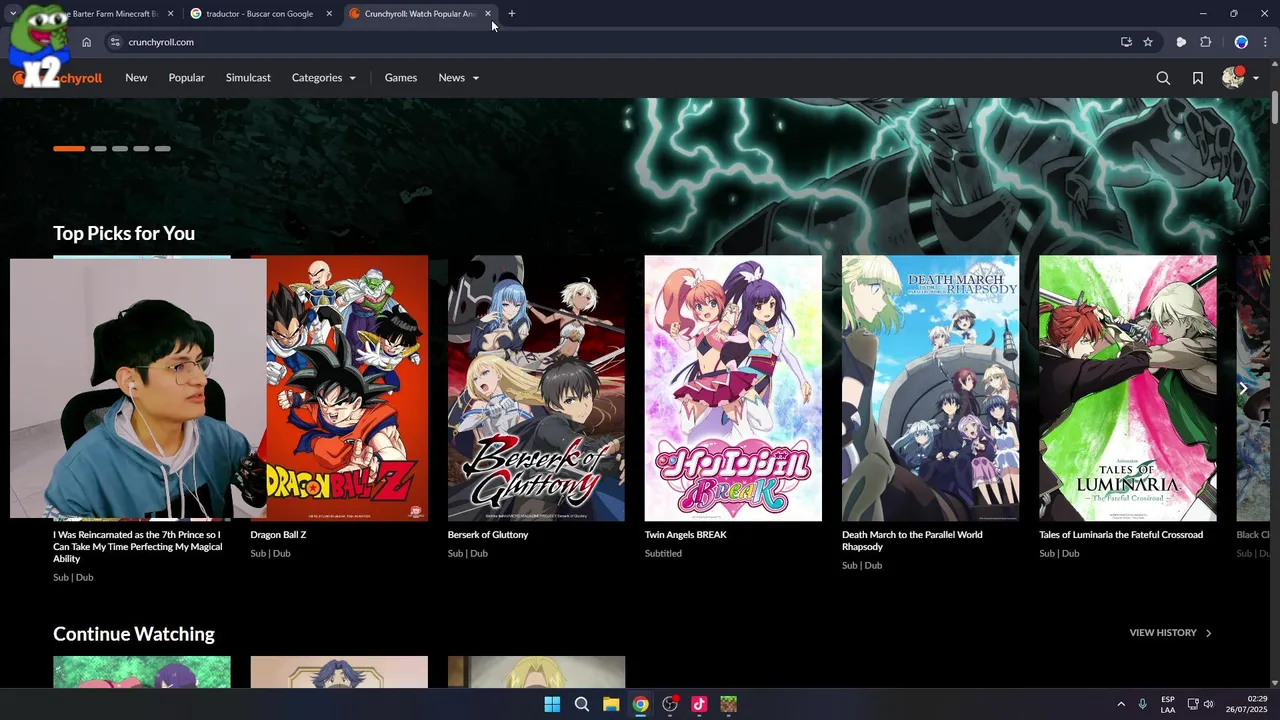Open the first Continue Watching thumbnail
The width and height of the screenshot is (1280, 720).
click(x=142, y=672)
